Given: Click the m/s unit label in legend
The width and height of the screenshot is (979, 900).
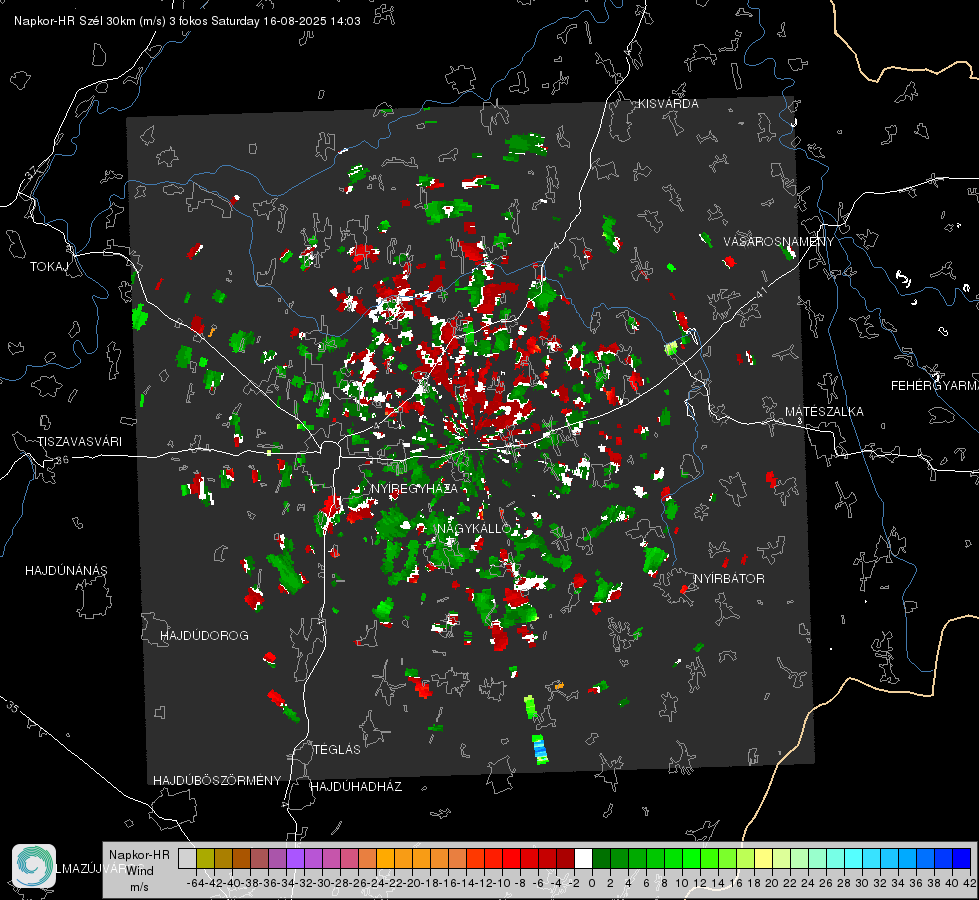Looking at the screenshot, I should pyautogui.click(x=139, y=887).
